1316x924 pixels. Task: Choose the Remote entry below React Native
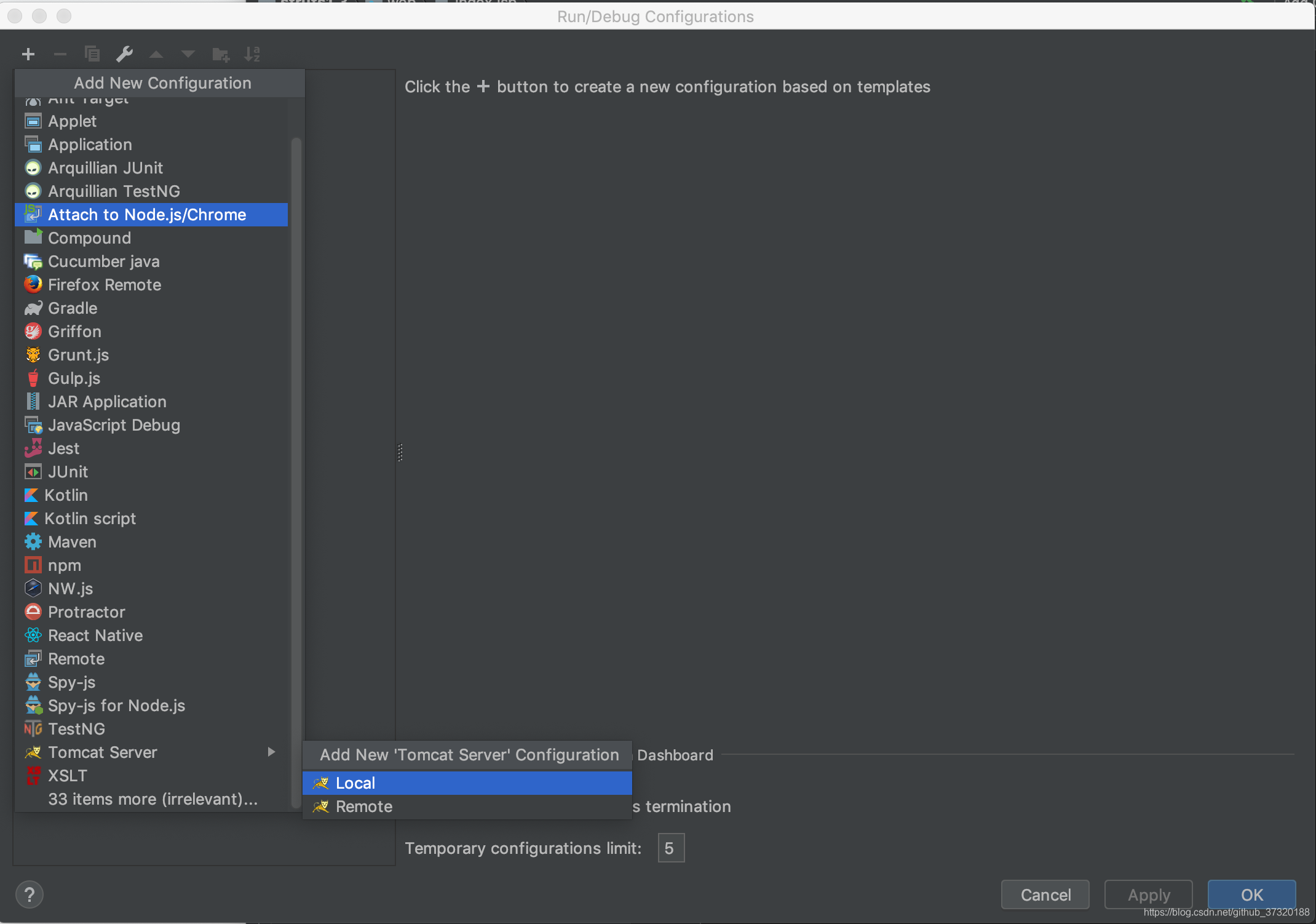tap(151, 659)
